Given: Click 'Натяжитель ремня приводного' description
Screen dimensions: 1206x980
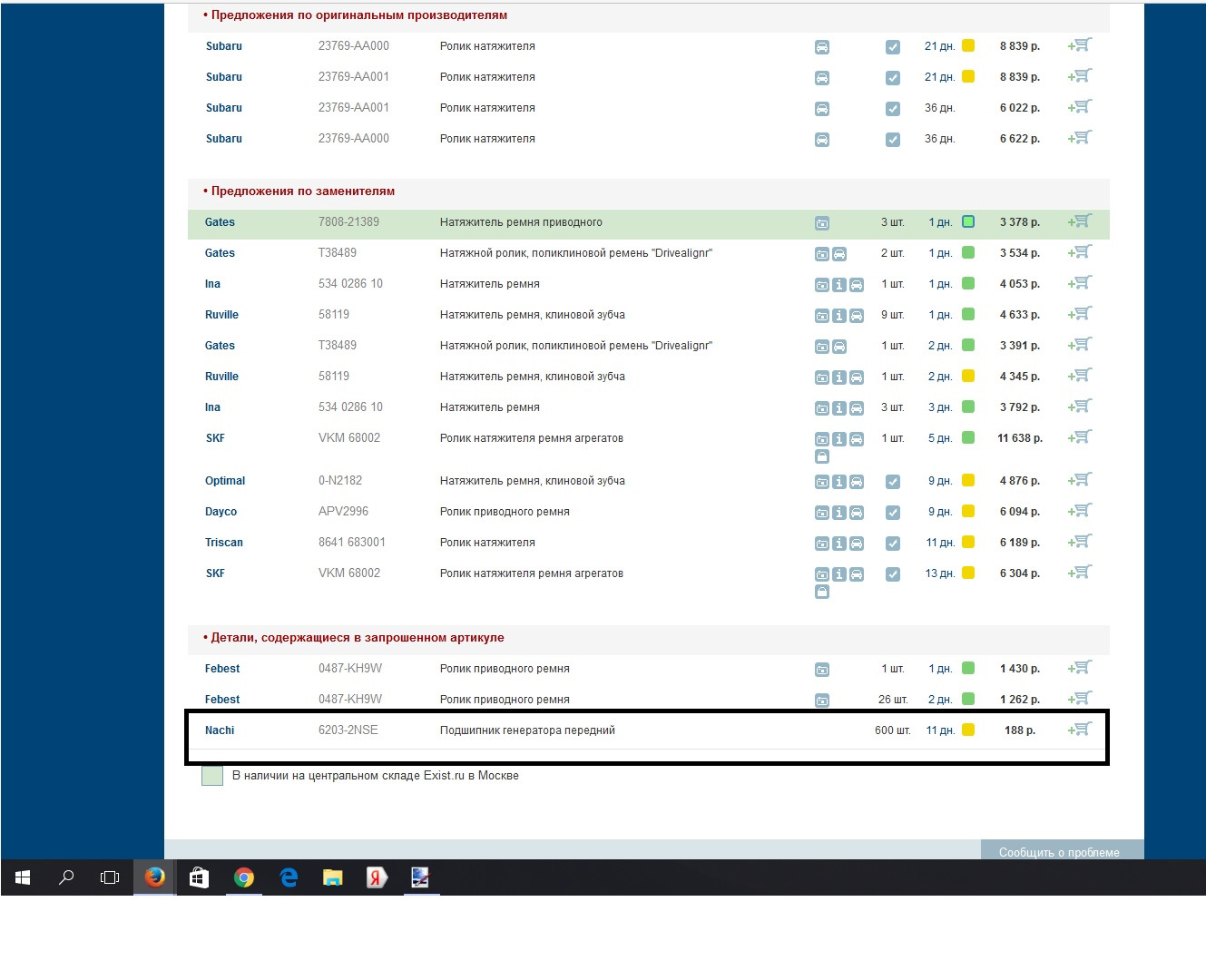Looking at the screenshot, I should pyautogui.click(x=521, y=222).
